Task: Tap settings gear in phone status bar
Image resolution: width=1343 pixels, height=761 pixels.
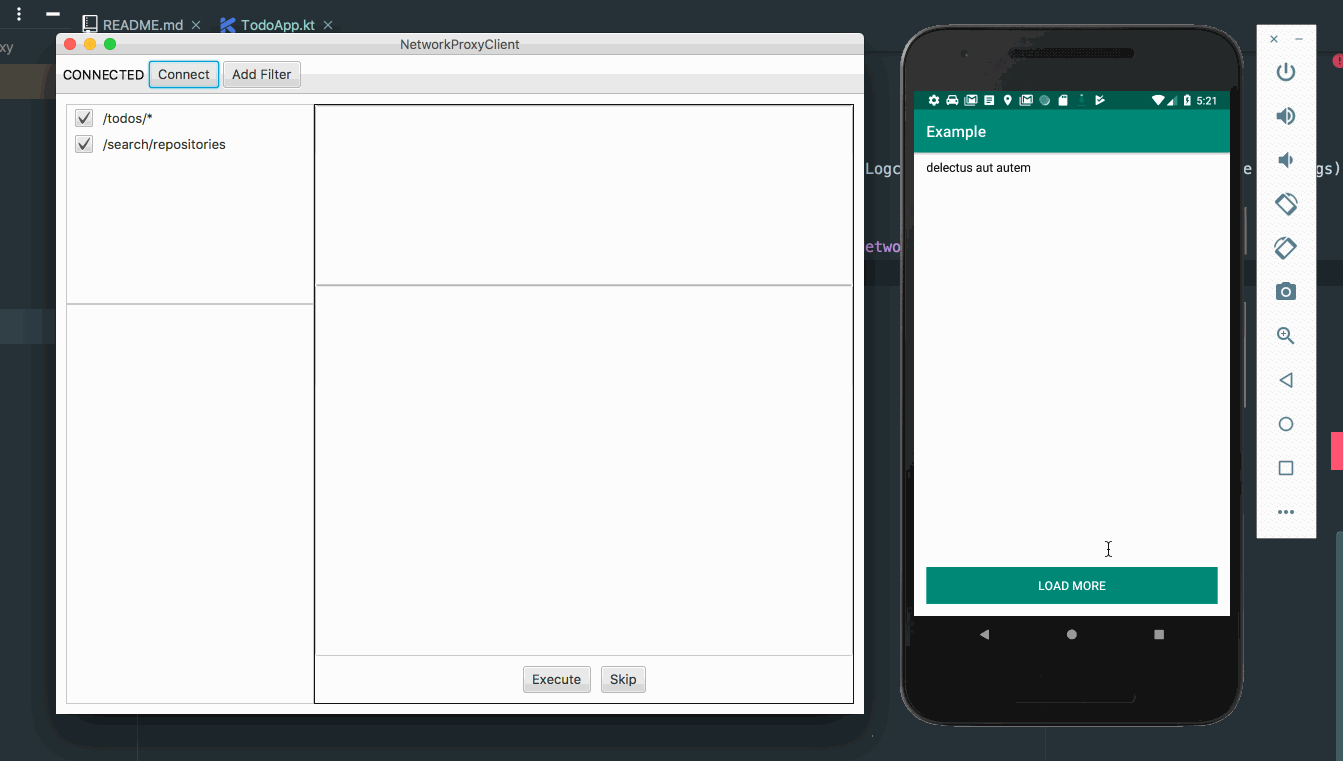Action: point(934,100)
